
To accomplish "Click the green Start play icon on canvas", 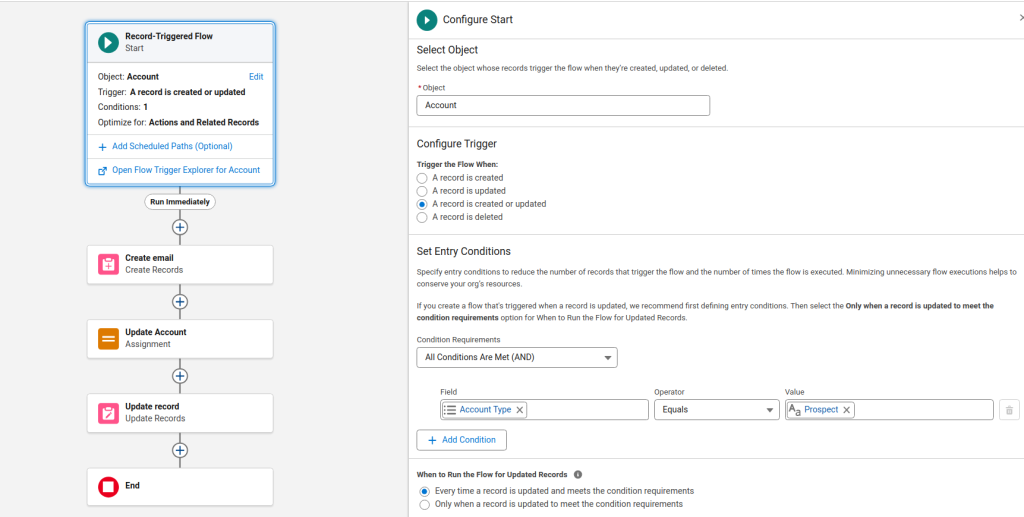I will [108, 42].
